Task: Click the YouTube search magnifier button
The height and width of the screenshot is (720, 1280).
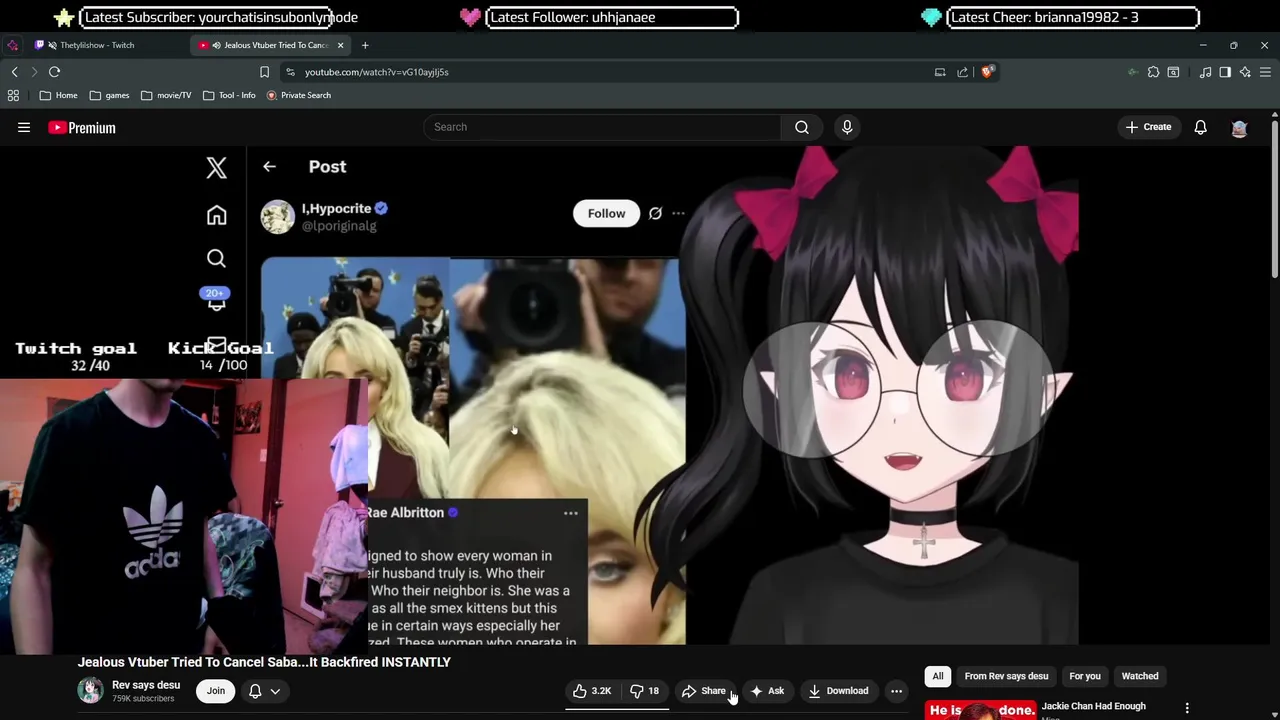Action: point(802,127)
